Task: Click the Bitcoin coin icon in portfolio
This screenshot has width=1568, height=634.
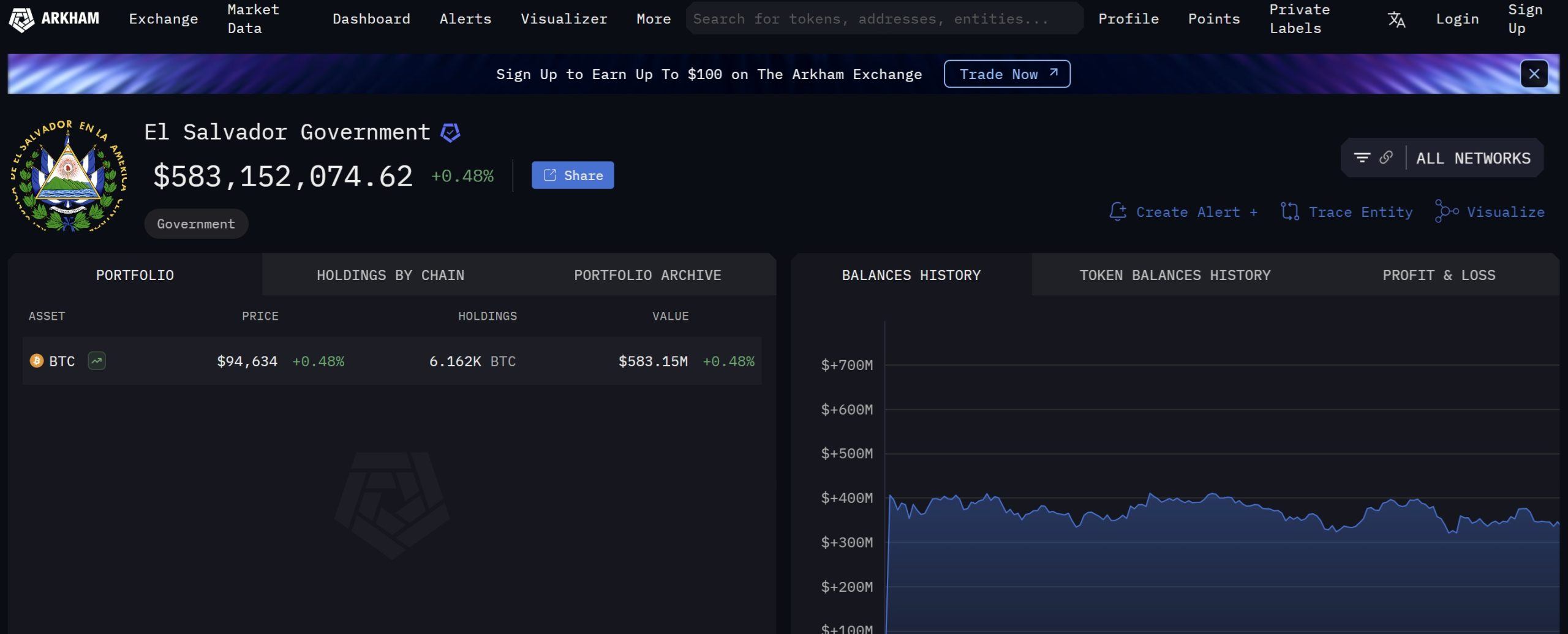Action: coord(37,361)
